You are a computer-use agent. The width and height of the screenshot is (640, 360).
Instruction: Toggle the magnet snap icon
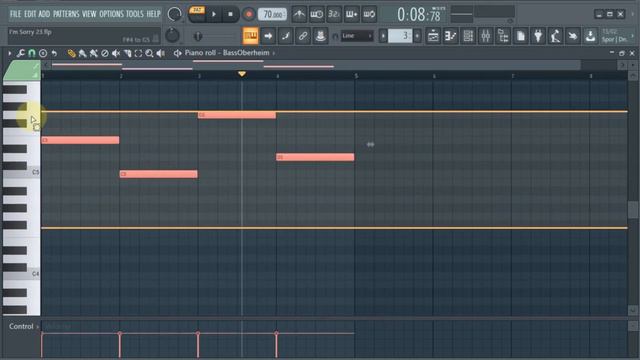[31, 53]
